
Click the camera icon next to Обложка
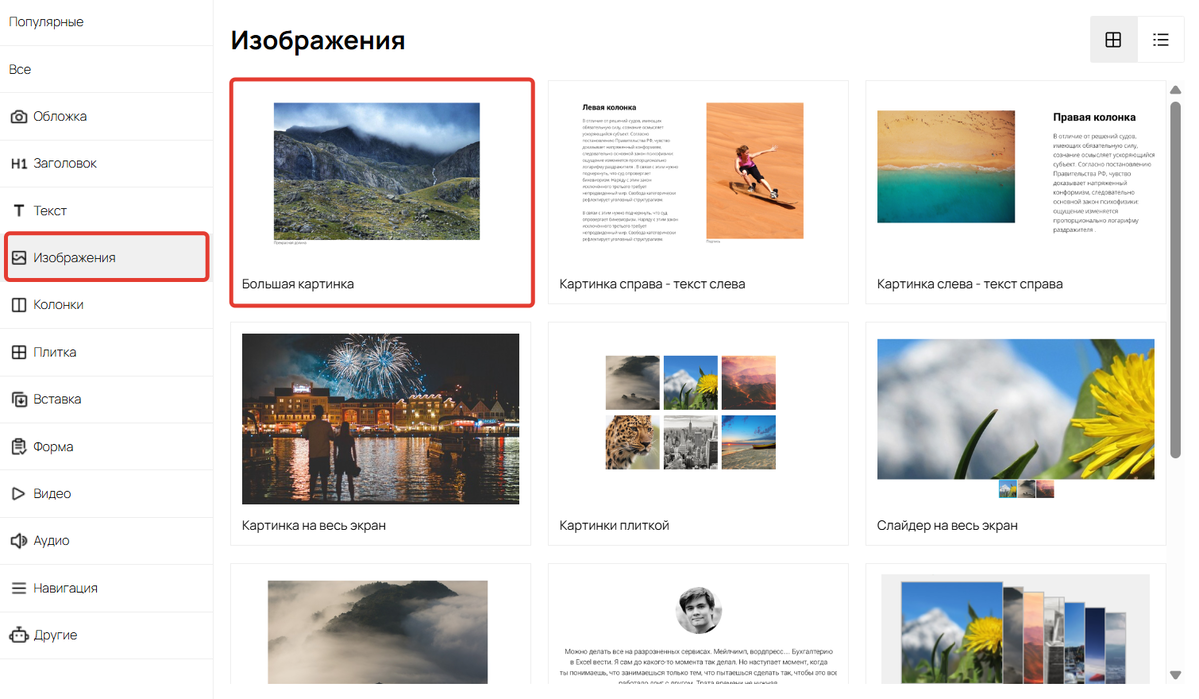tap(19, 116)
